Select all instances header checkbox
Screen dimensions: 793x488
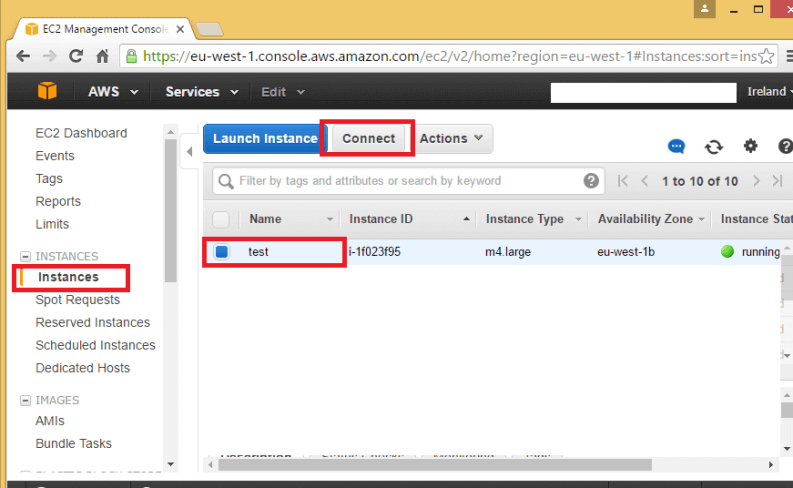tap(221, 219)
